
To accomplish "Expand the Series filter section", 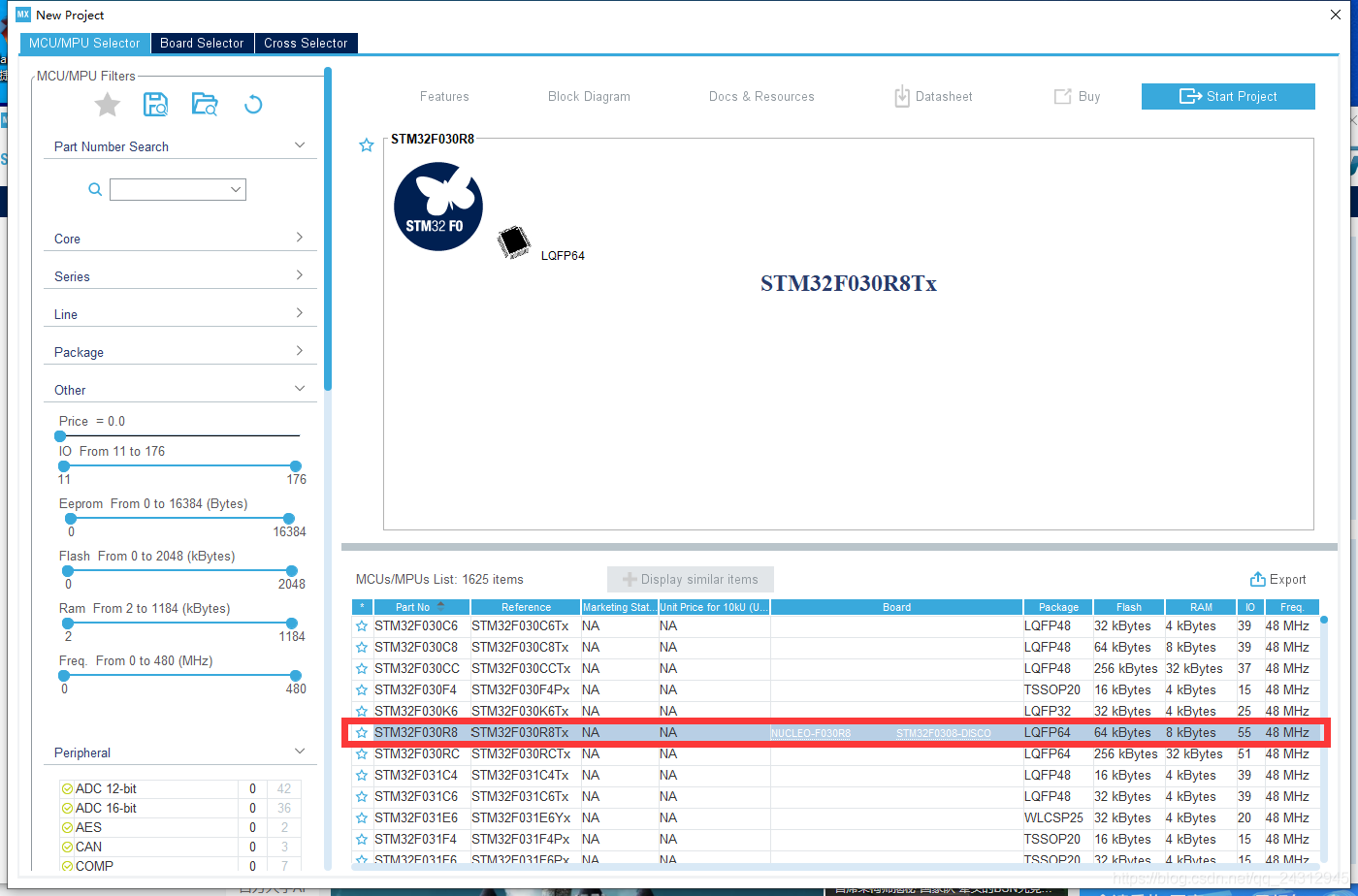I will point(300,275).
